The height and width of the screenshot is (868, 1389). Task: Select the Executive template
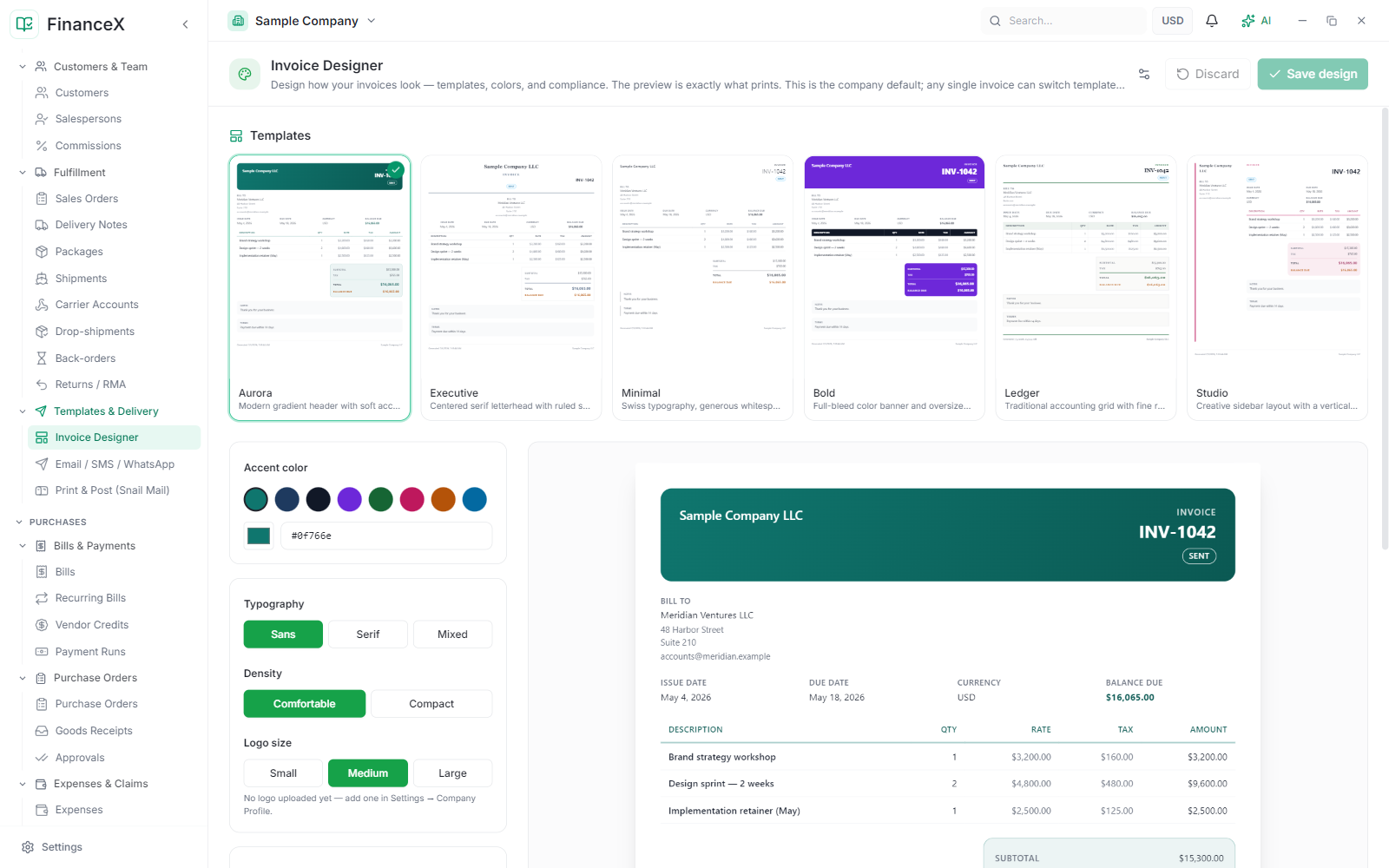pyautogui.click(x=511, y=288)
